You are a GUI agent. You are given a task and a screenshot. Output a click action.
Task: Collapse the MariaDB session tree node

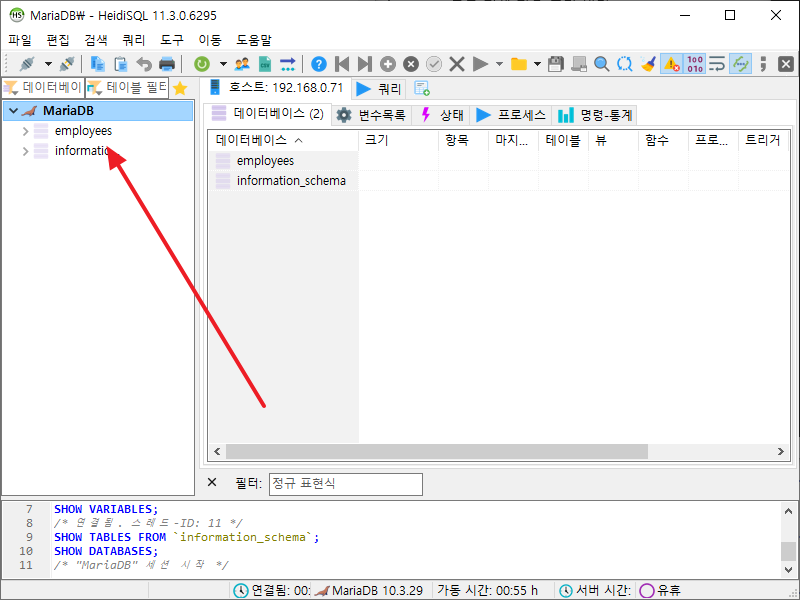pos(14,111)
